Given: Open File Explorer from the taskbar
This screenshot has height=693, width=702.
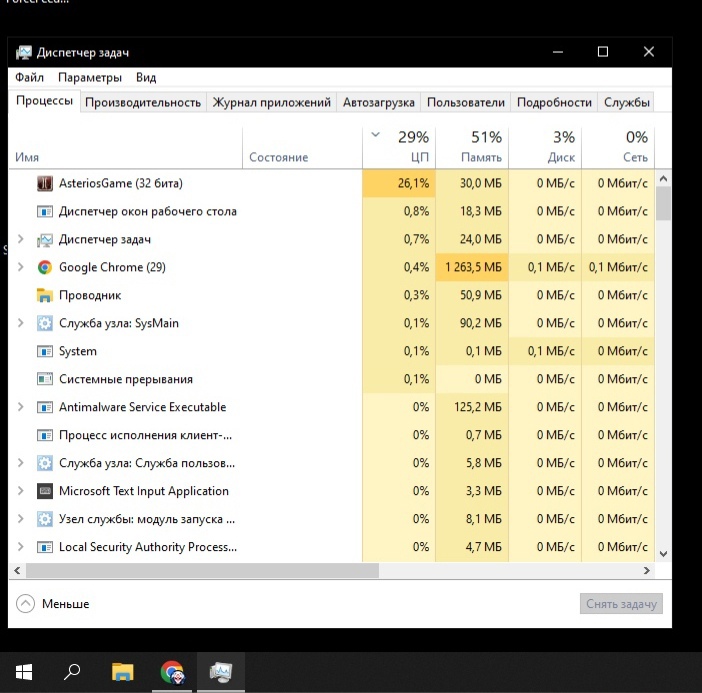Looking at the screenshot, I should click(122, 672).
